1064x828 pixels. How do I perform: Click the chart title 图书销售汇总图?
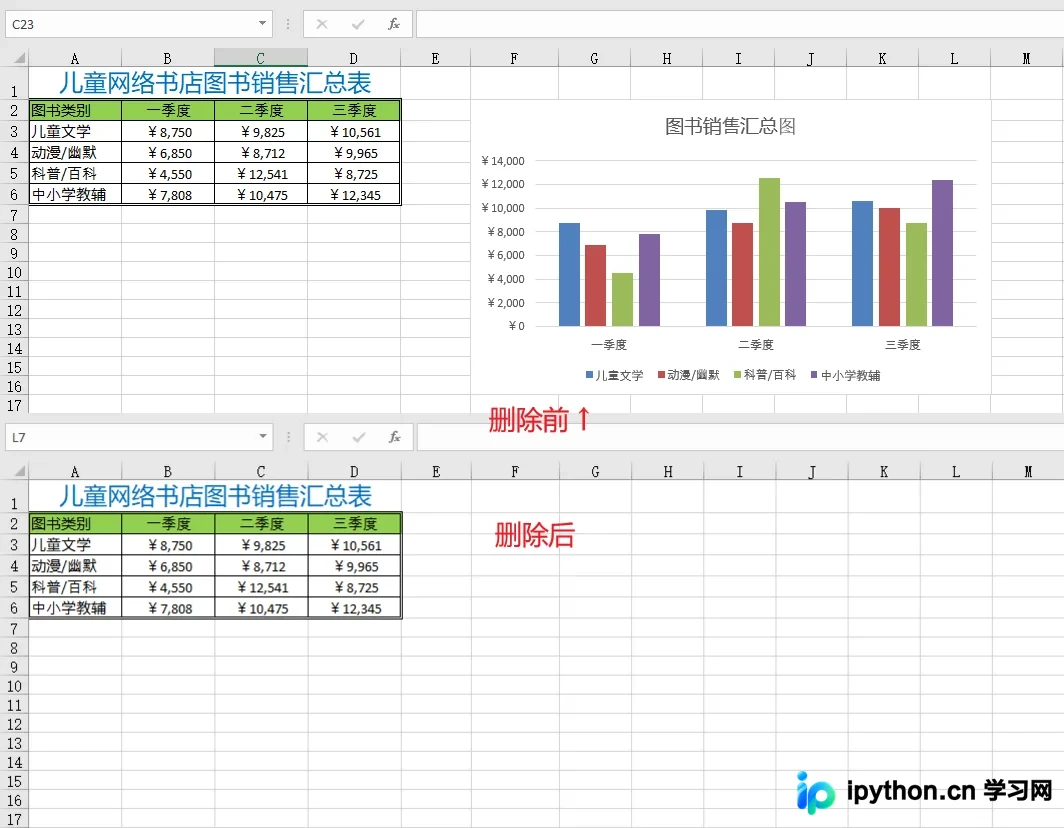(x=730, y=126)
